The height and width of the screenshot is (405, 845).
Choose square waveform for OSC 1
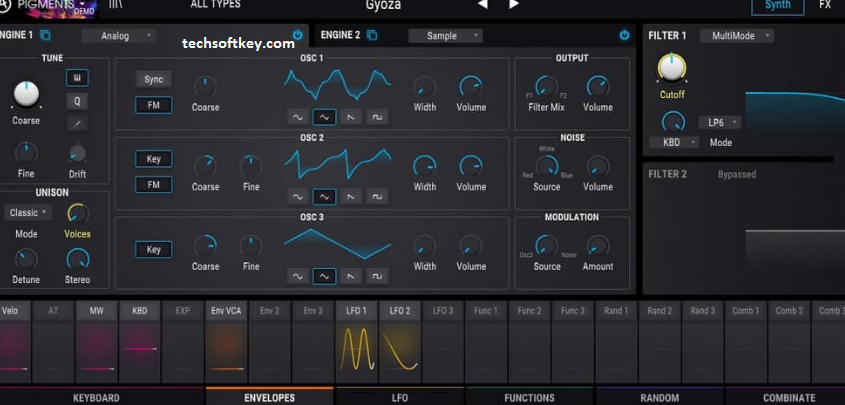[x=377, y=117]
